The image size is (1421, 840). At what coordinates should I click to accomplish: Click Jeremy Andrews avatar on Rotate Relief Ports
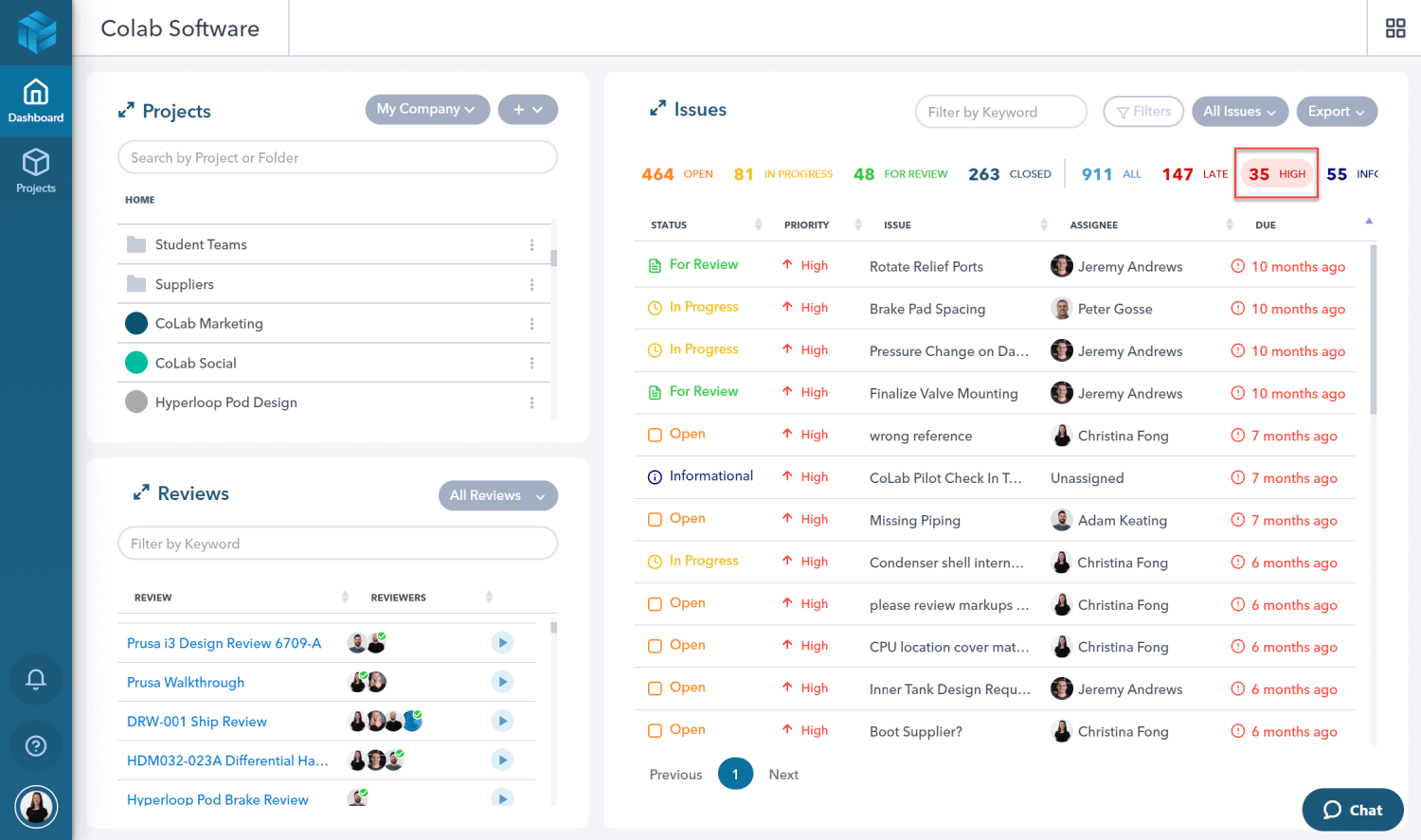coord(1062,266)
